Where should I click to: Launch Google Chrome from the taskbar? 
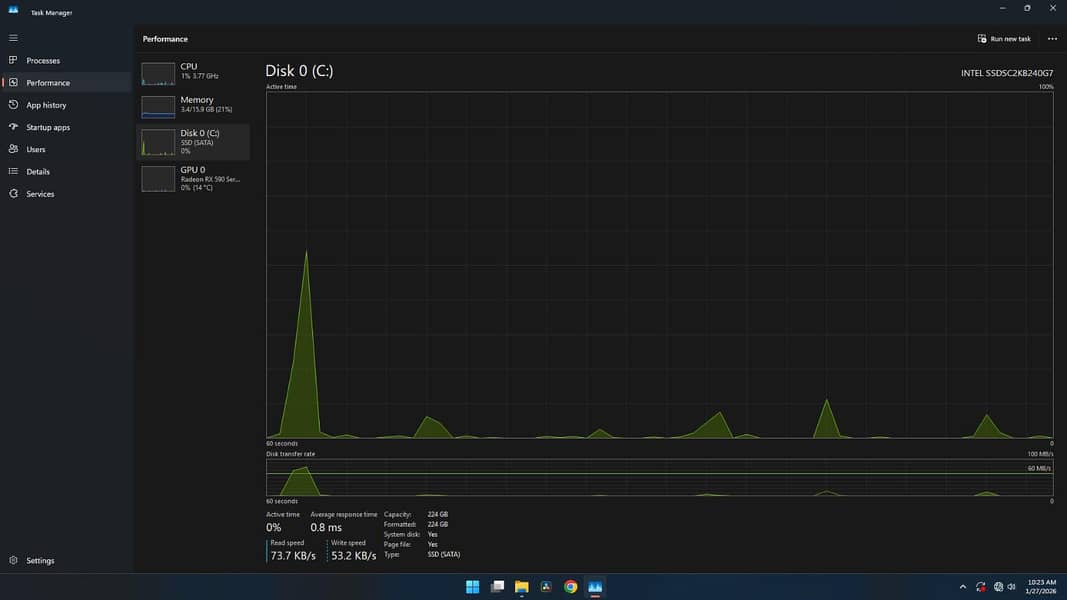[x=570, y=587]
